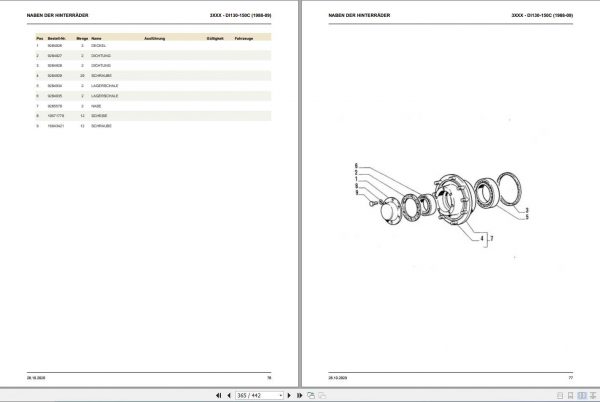Image resolution: width=600 pixels, height=402 pixels.
Task: Click the date in the left page footer
Action: [36, 378]
